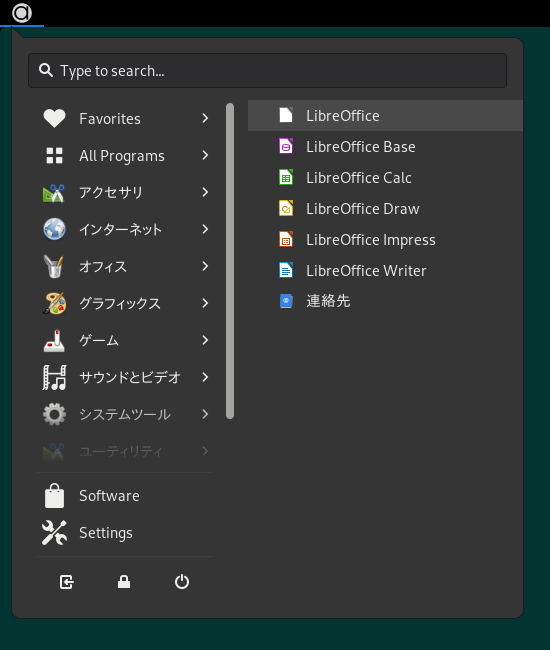550x650 pixels.
Task: Click the category list vertical scrollbar
Action: click(230, 261)
